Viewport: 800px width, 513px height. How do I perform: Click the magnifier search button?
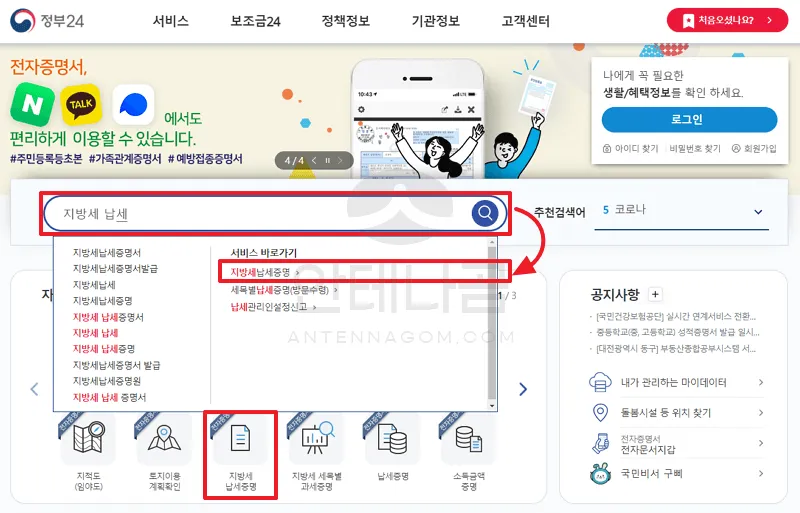coord(485,212)
